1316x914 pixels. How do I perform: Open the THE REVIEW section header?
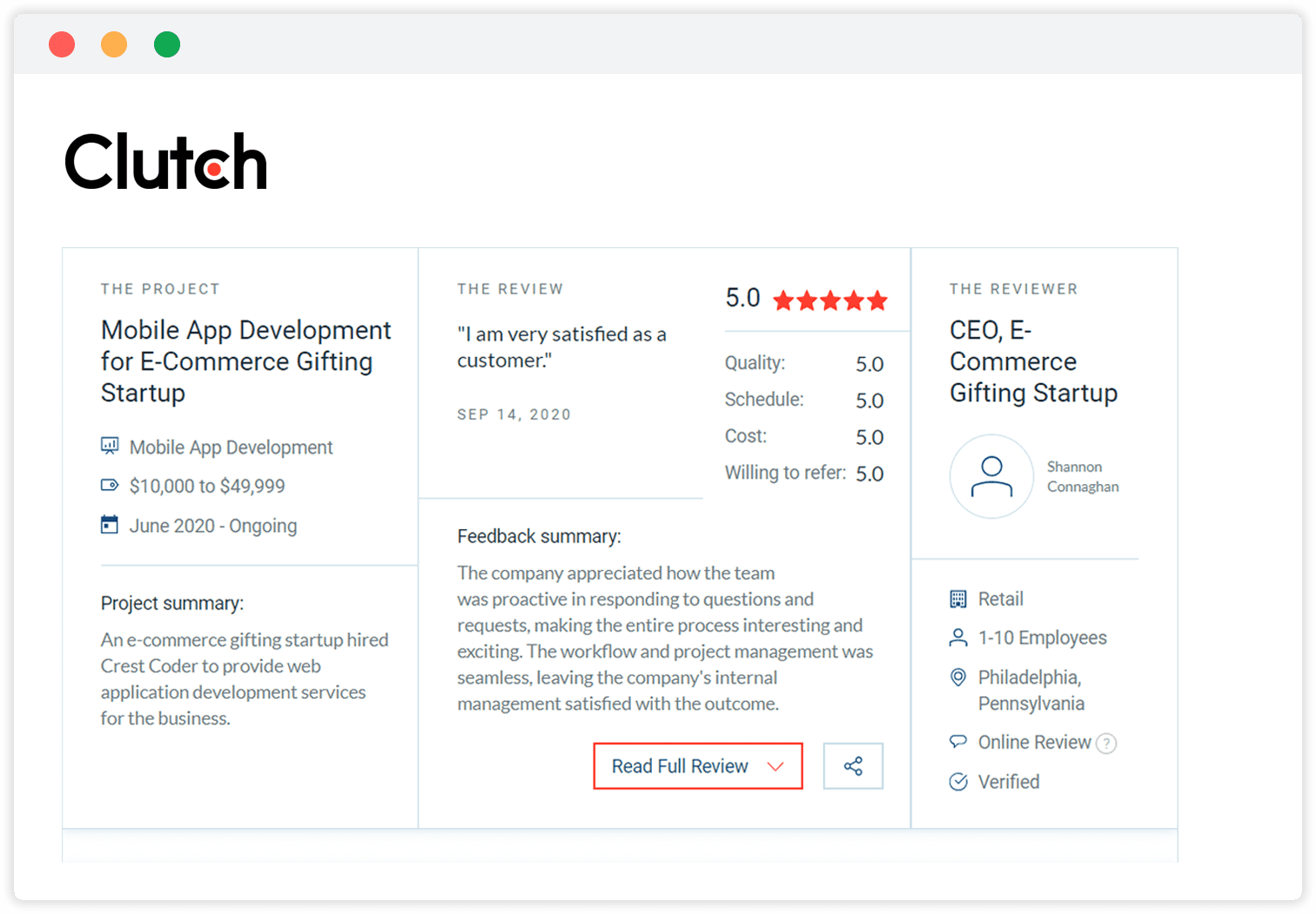tap(511, 288)
